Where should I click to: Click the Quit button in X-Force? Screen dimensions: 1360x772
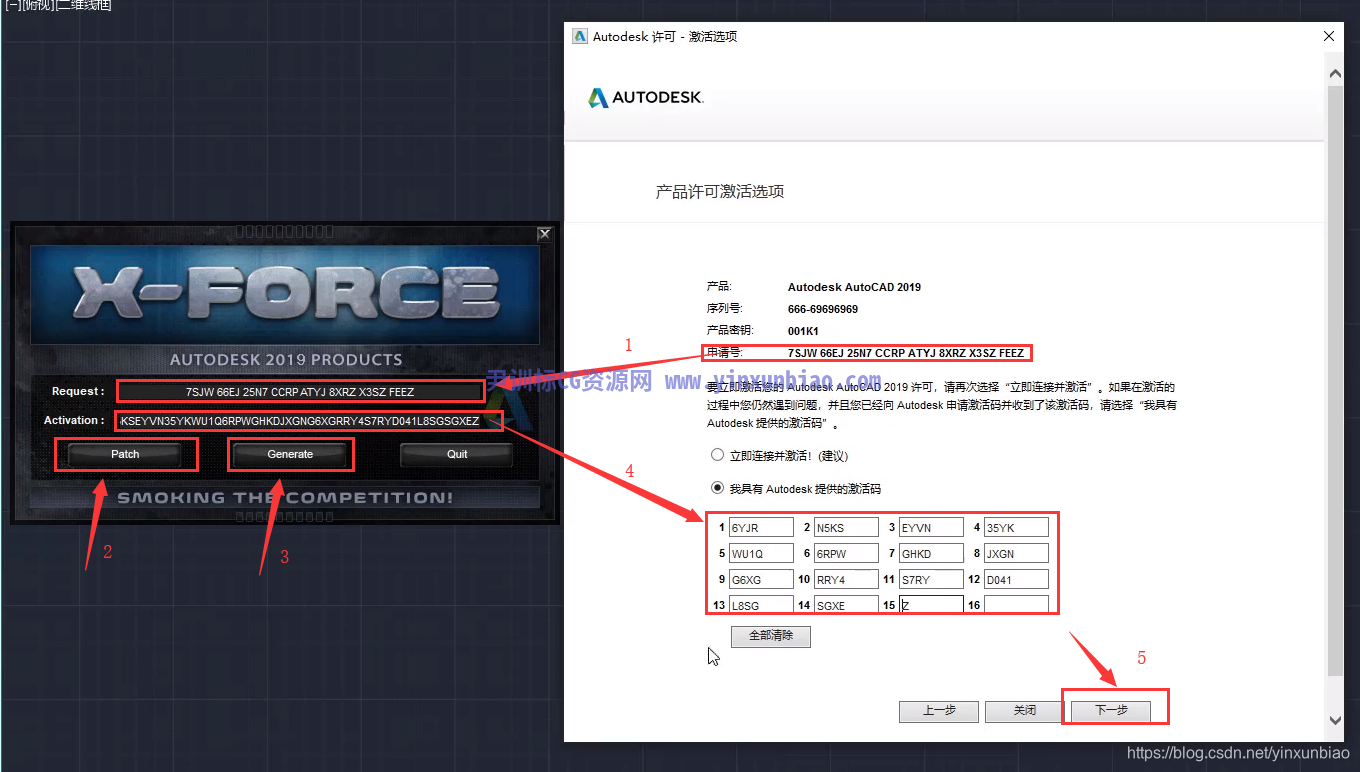[x=457, y=454]
